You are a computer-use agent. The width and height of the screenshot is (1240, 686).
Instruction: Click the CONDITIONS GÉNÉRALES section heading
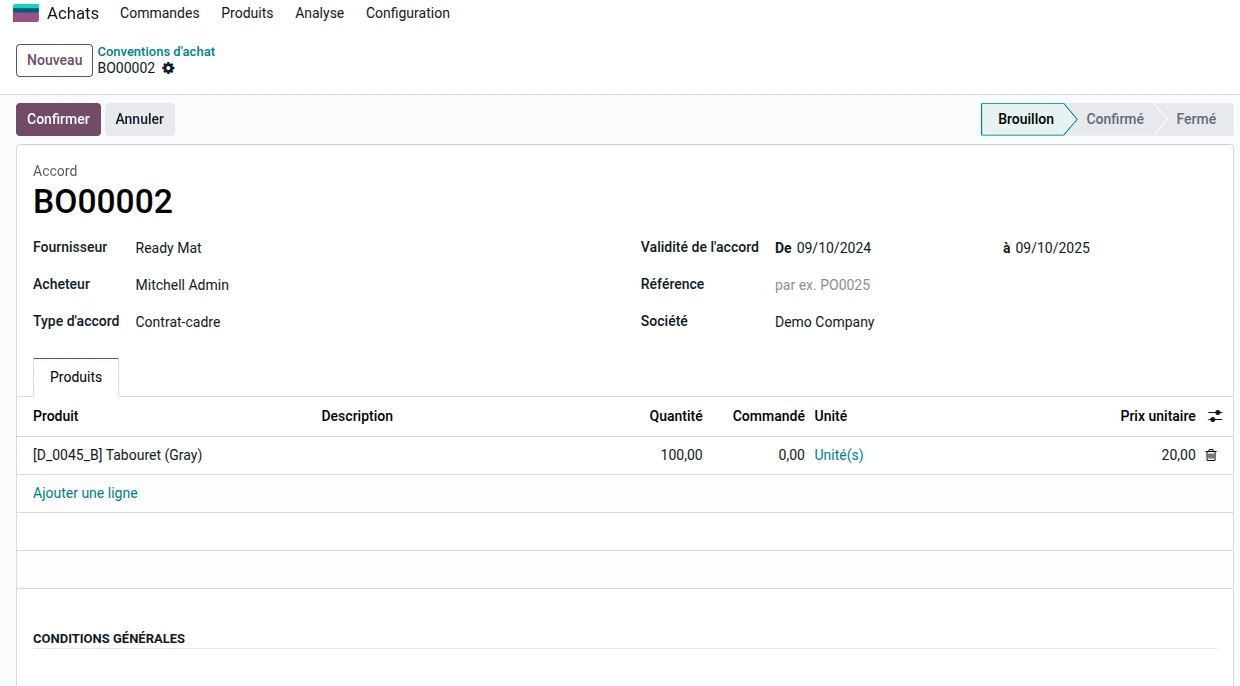tap(109, 638)
